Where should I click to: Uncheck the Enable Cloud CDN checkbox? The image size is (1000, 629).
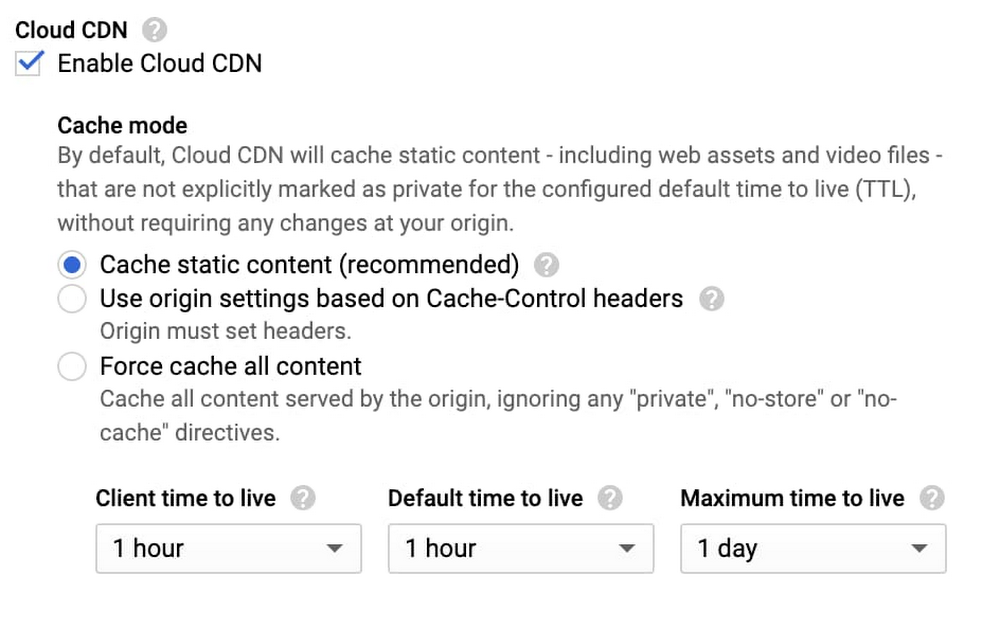click(30, 63)
